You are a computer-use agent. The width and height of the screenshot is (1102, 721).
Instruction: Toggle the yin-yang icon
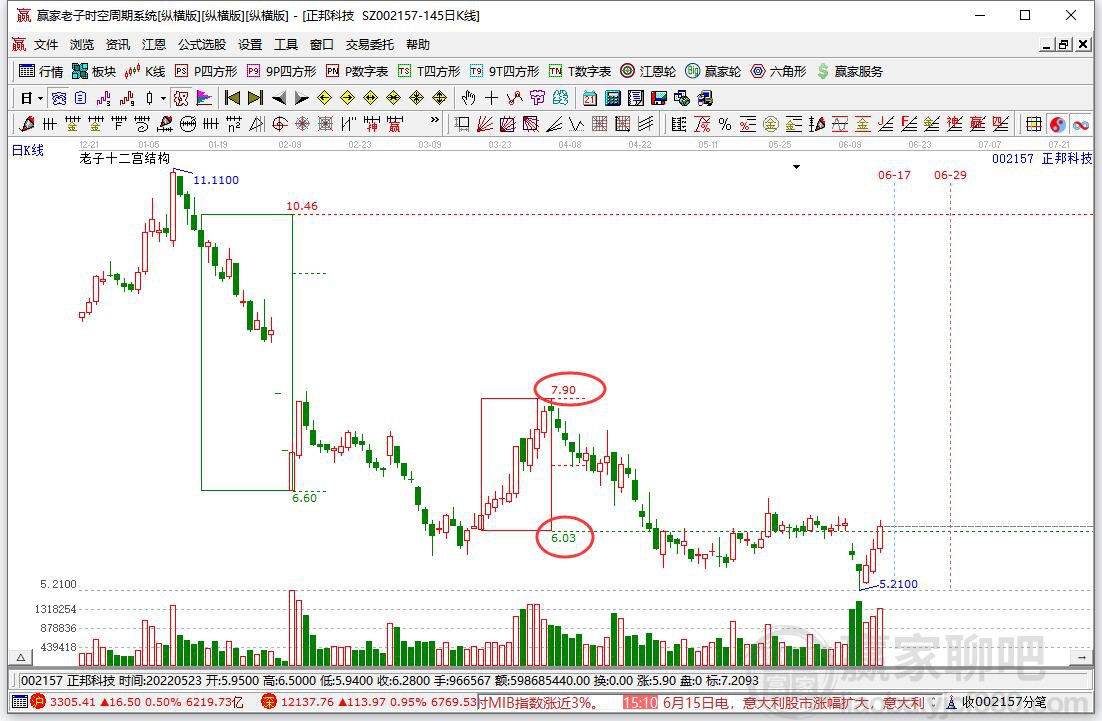1057,124
